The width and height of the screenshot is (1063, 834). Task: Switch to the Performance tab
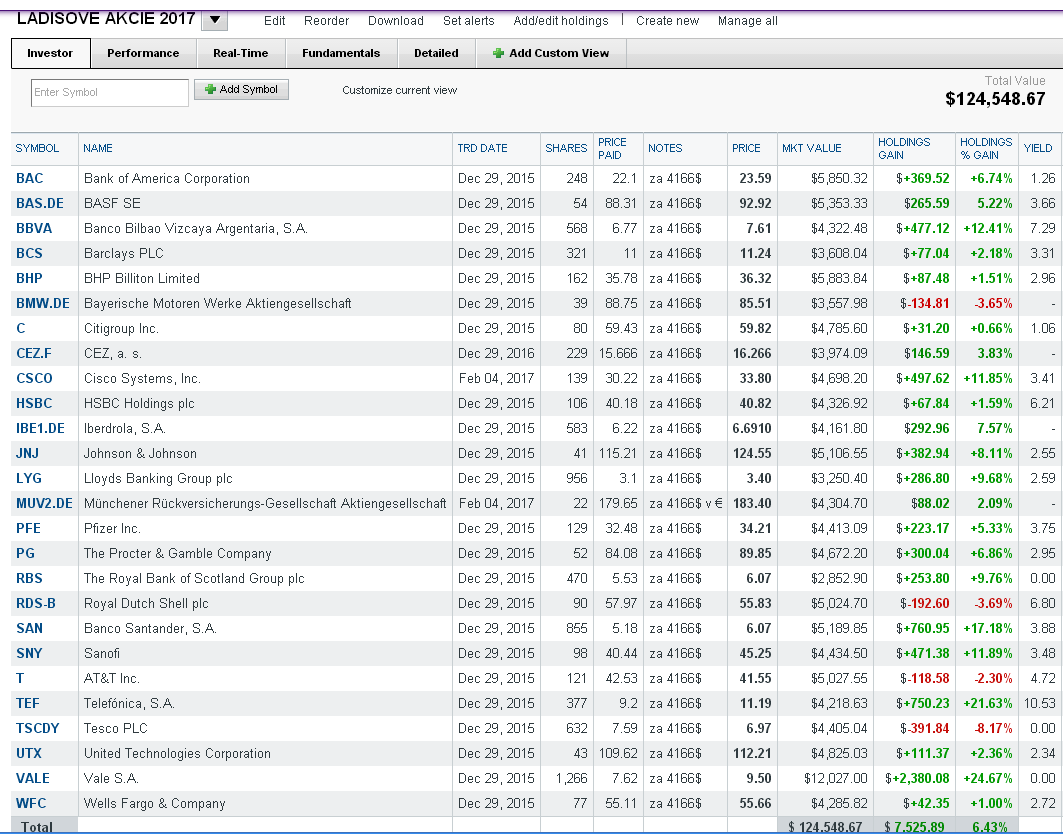click(143, 53)
